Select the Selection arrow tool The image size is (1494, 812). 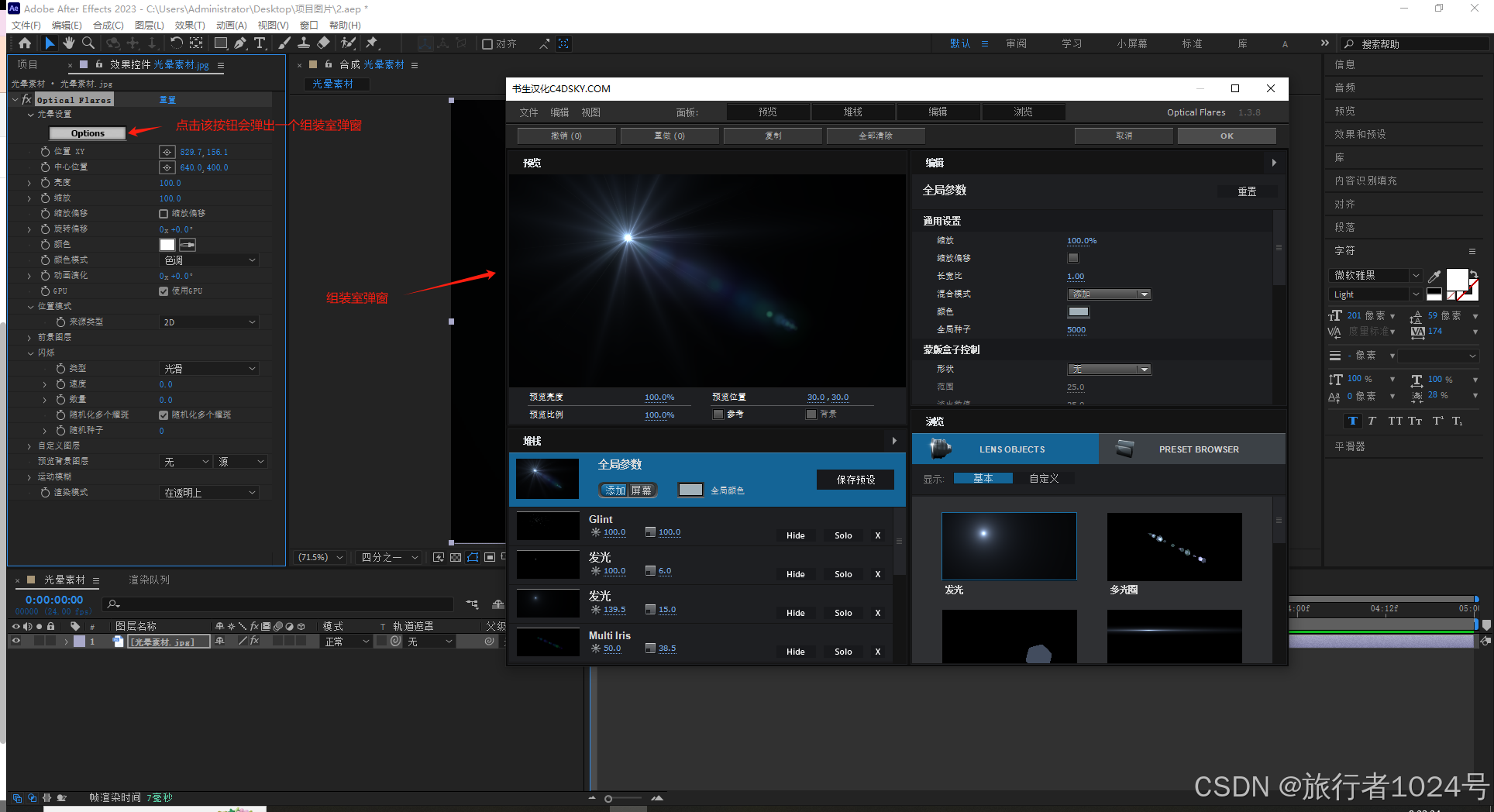click(50, 43)
